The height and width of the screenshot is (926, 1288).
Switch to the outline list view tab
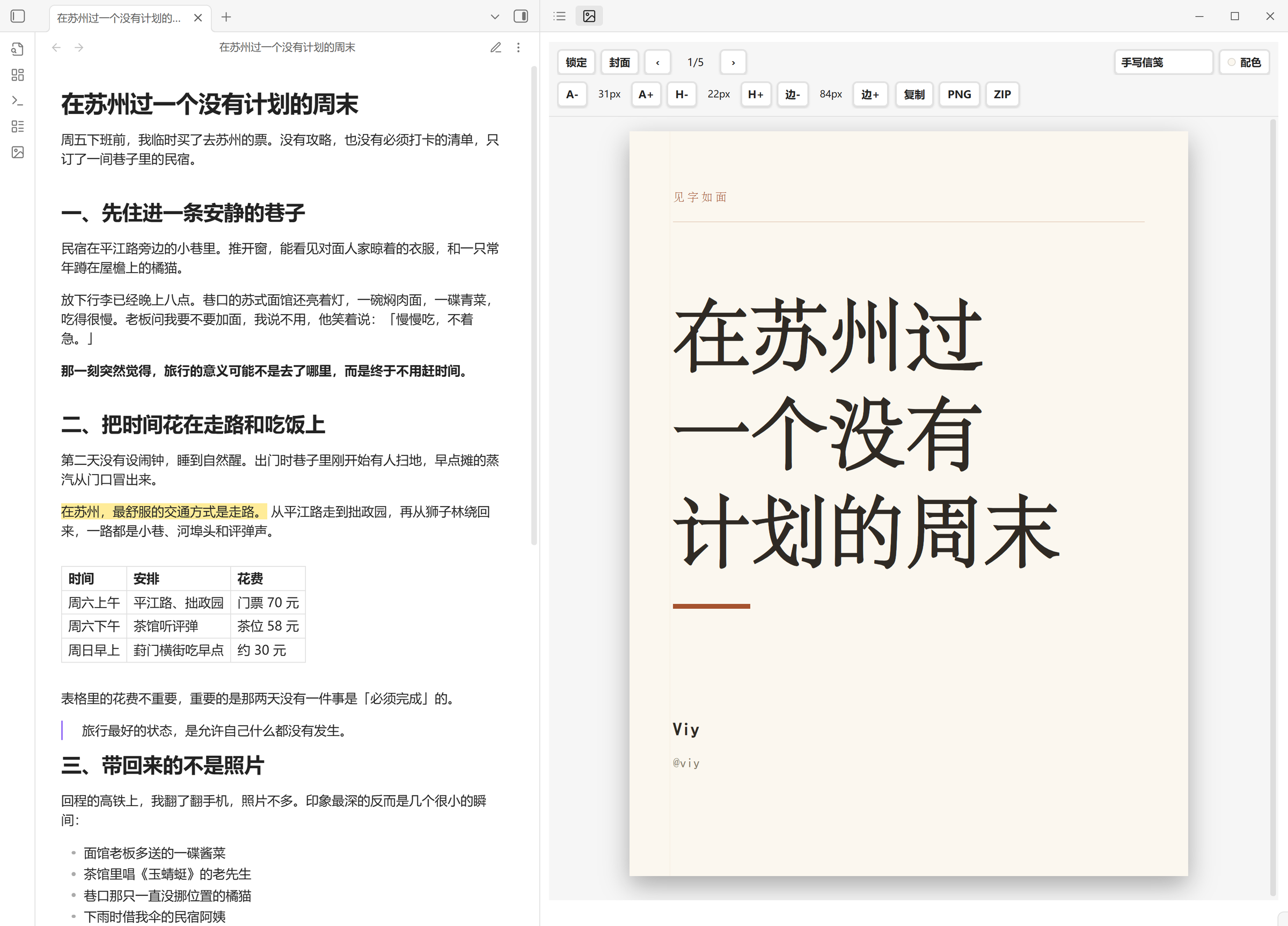(x=559, y=16)
